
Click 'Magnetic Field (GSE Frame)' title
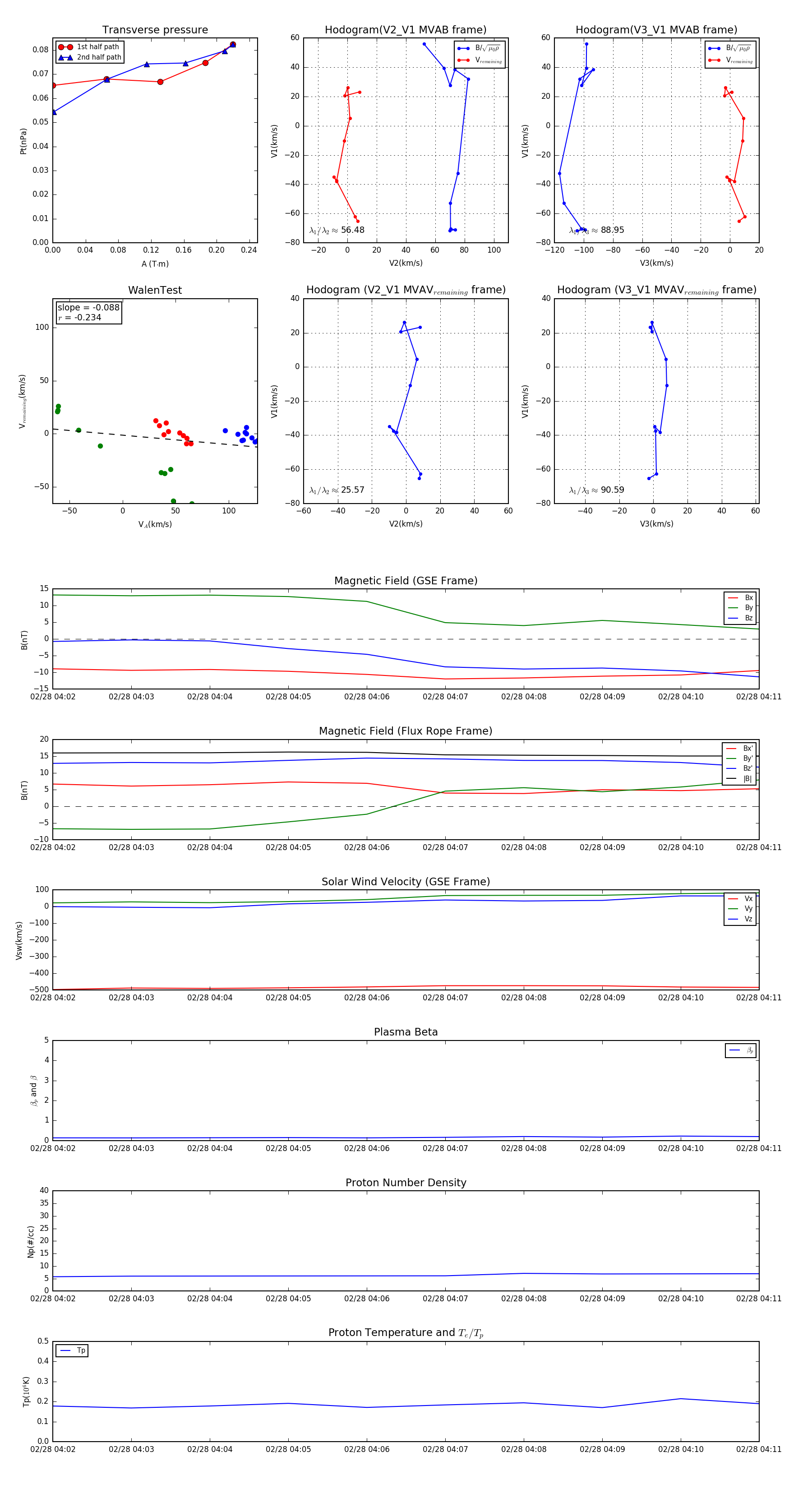(x=406, y=581)
